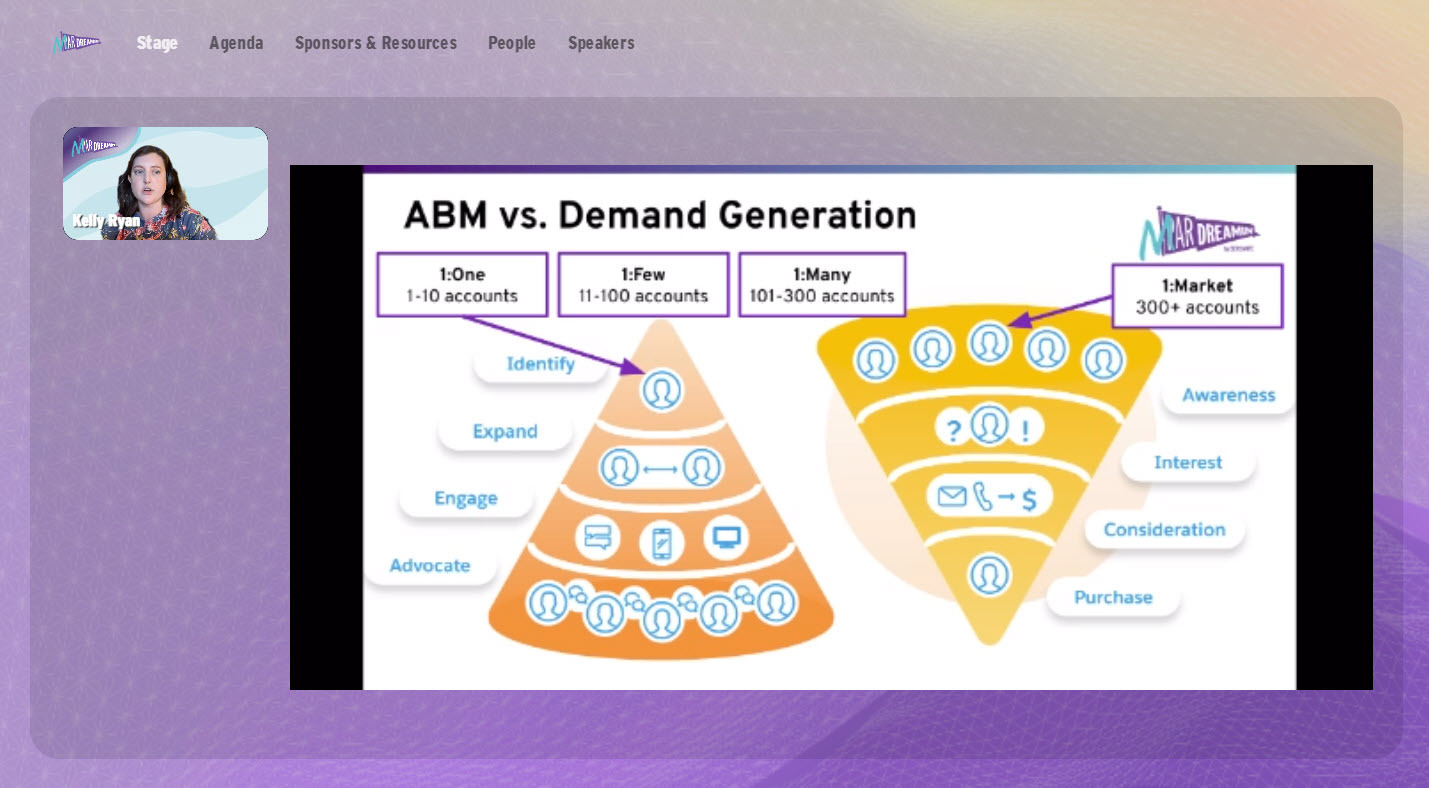Image resolution: width=1429 pixels, height=788 pixels.
Task: Click the mobile phone icon in the pyramid
Action: click(662, 543)
